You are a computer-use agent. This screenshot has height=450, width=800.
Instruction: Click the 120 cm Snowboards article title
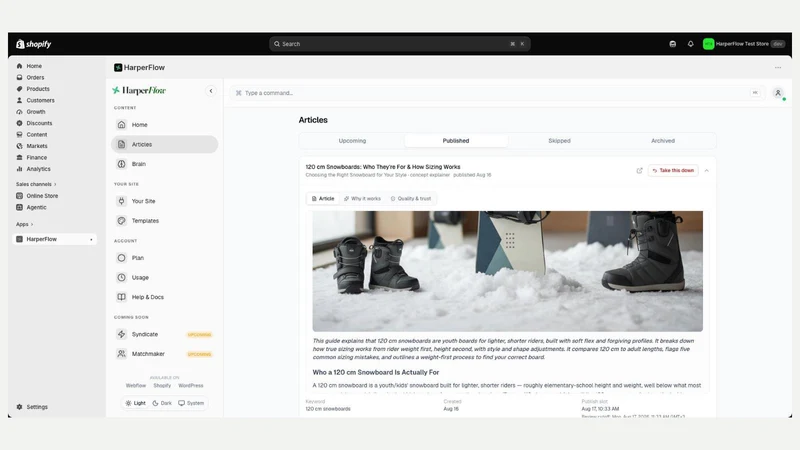[x=383, y=167]
